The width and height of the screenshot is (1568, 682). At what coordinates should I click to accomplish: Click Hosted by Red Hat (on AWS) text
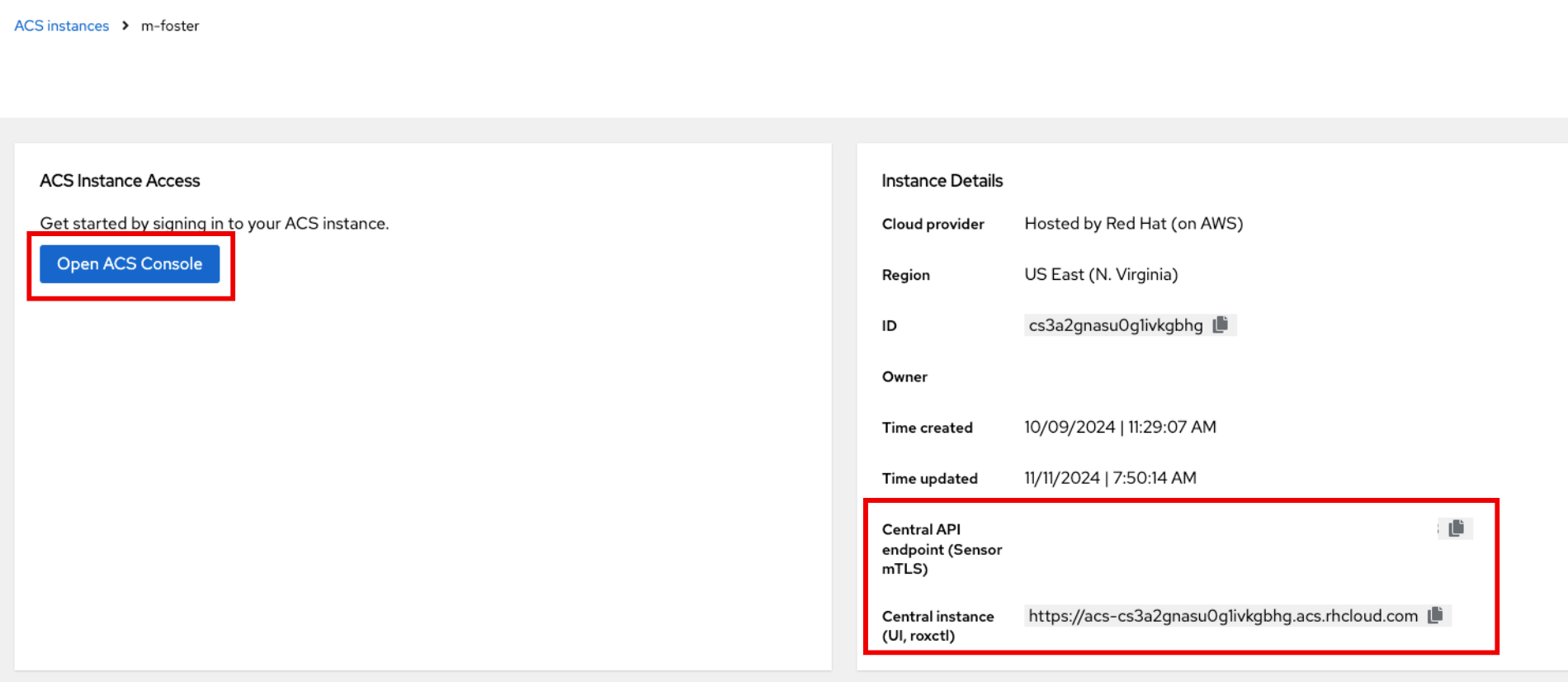tap(1133, 224)
